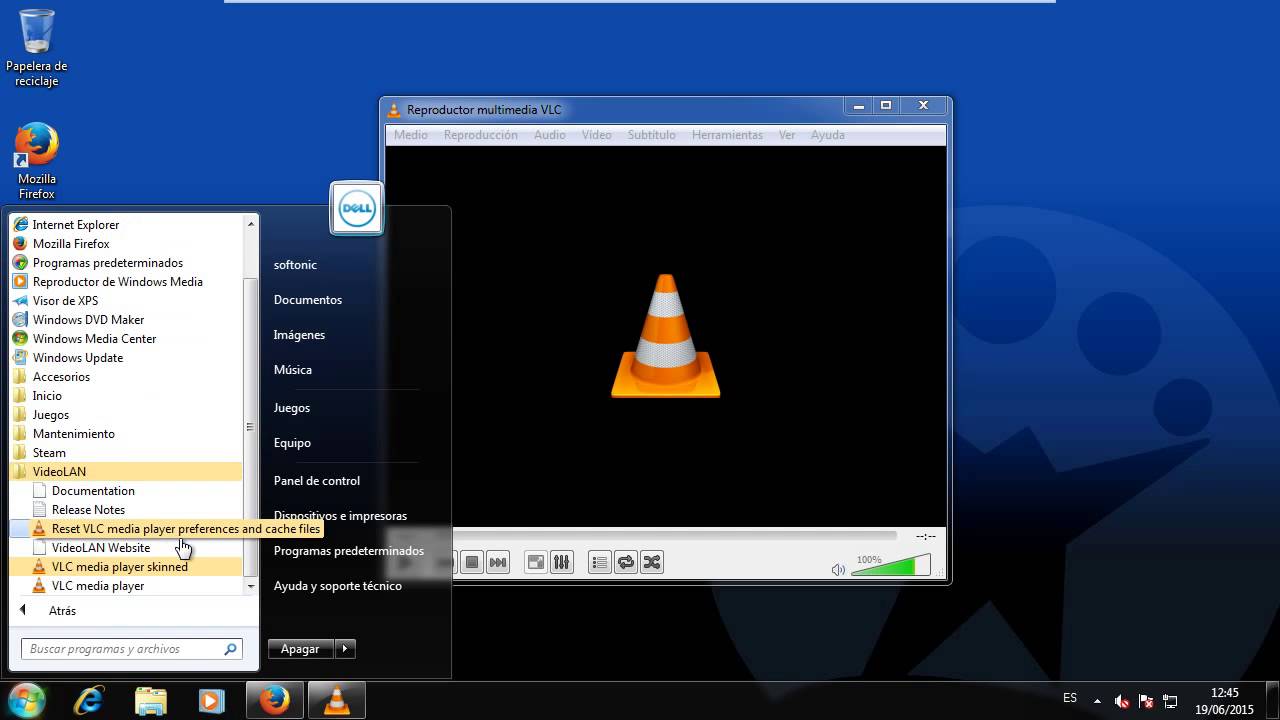This screenshot has width=1280, height=720.
Task: Toggle random shuffle playback
Action: (x=652, y=562)
